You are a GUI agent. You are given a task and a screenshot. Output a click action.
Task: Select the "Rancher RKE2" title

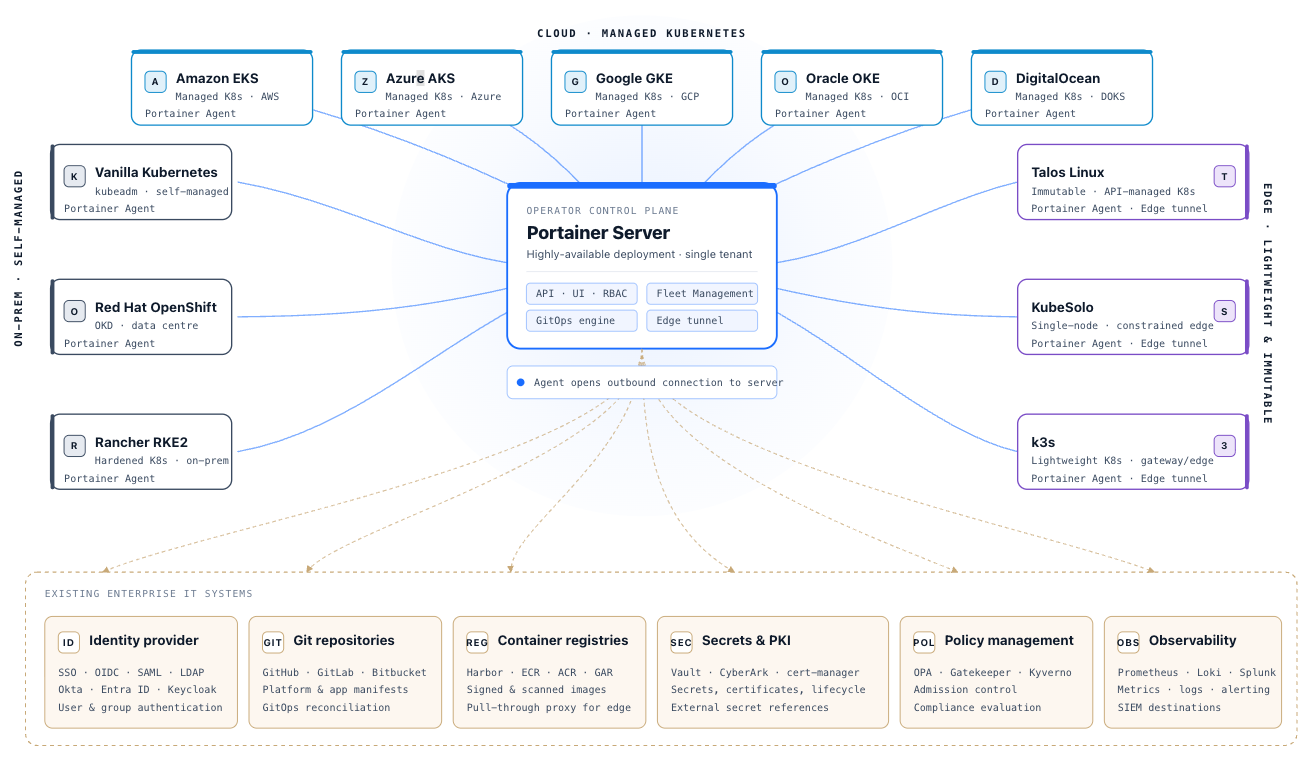(141, 442)
